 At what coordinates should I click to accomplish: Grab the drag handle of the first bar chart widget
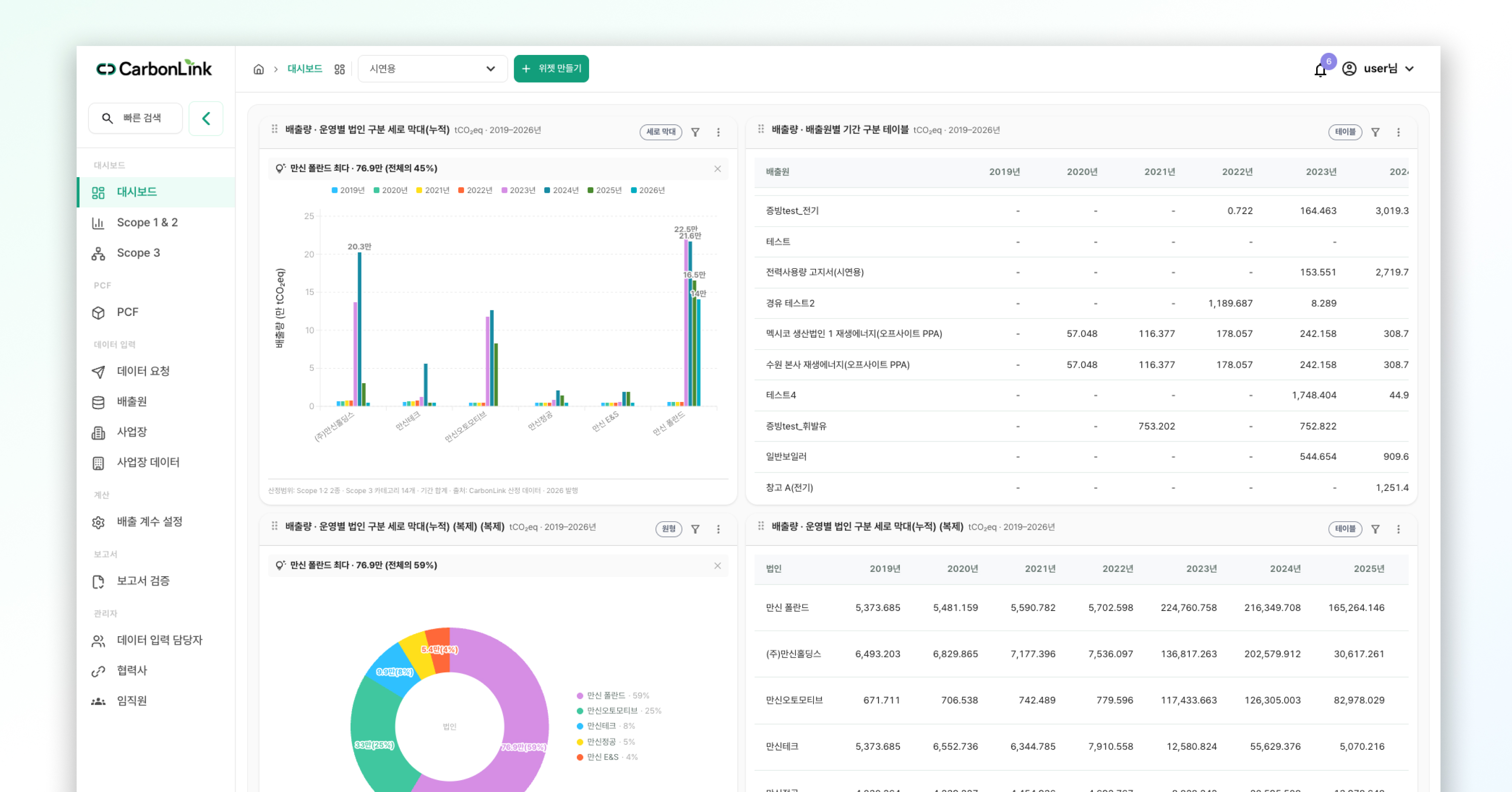275,129
